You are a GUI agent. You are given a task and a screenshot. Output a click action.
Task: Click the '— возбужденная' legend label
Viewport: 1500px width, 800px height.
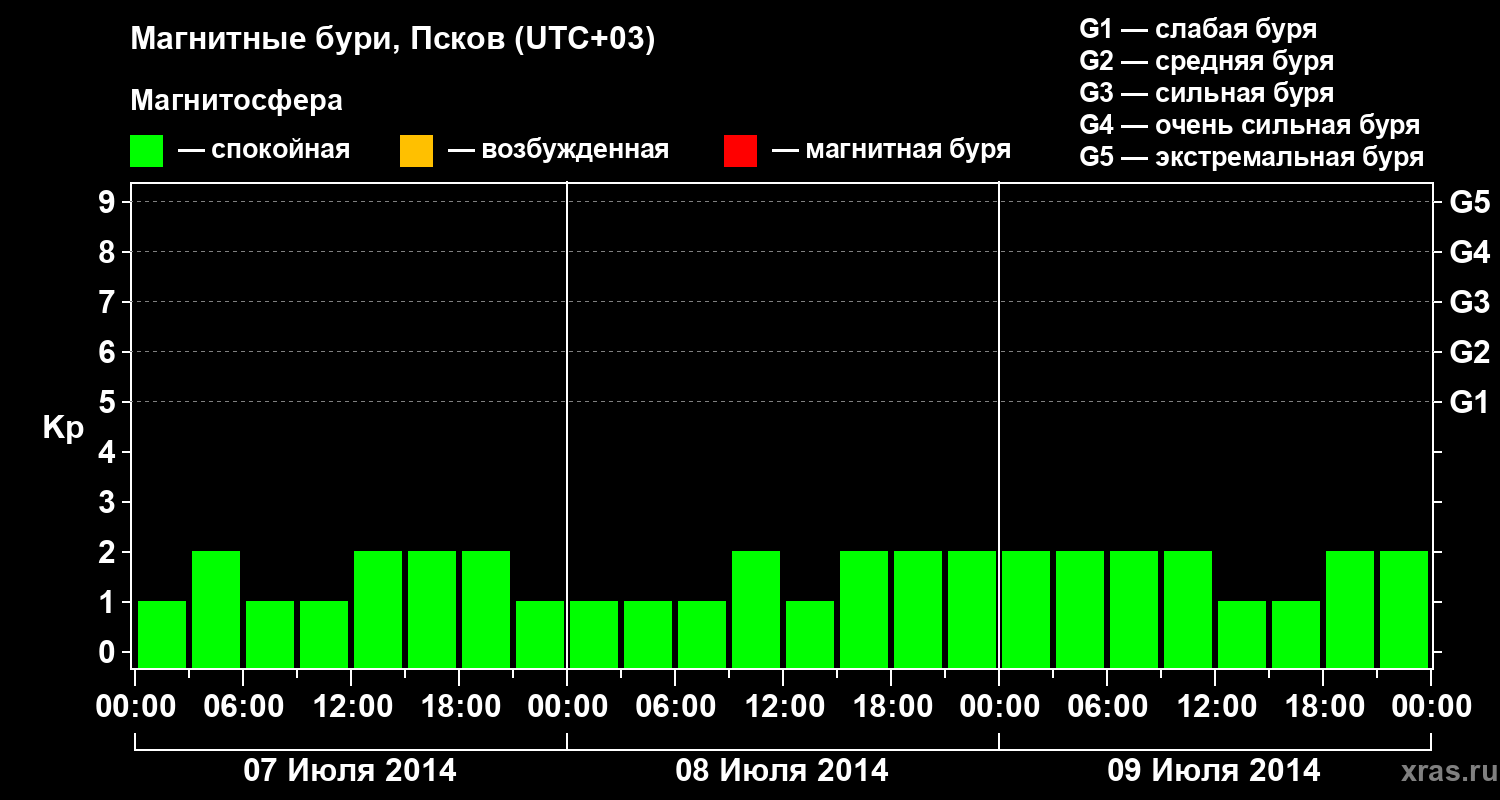pyautogui.click(x=558, y=150)
